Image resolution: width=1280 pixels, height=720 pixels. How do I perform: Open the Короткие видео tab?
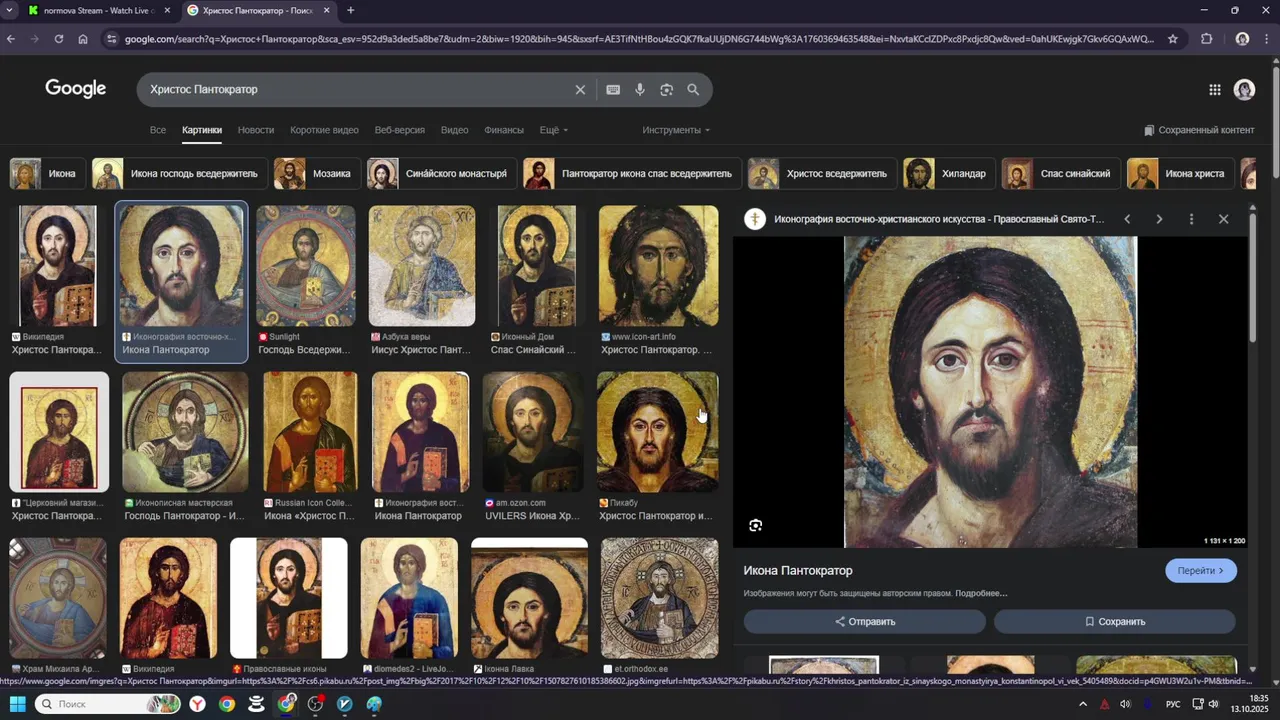(324, 130)
